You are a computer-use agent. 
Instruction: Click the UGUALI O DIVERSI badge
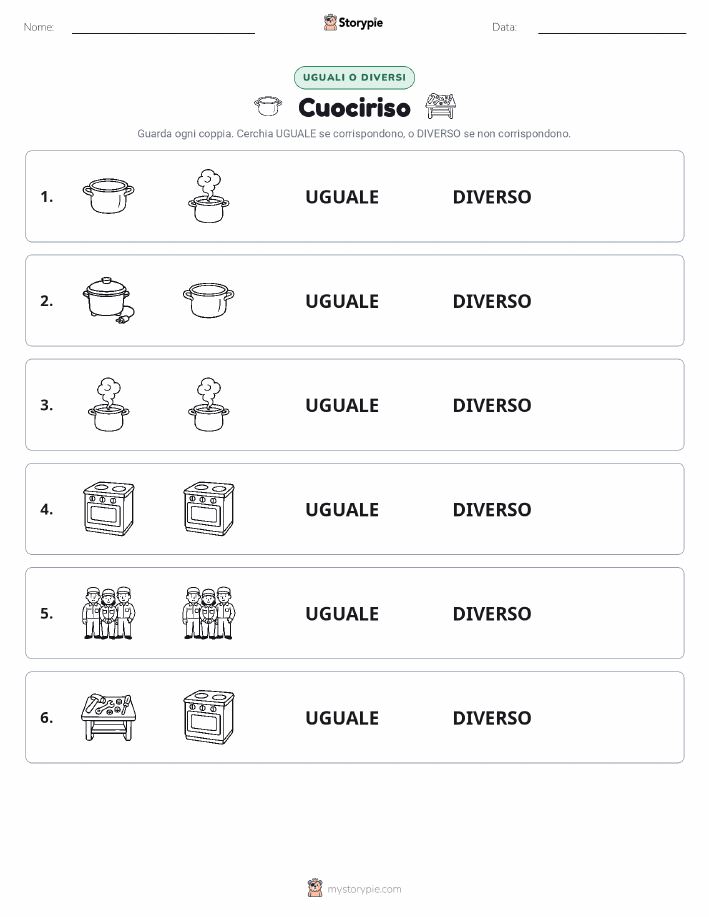coord(354,77)
